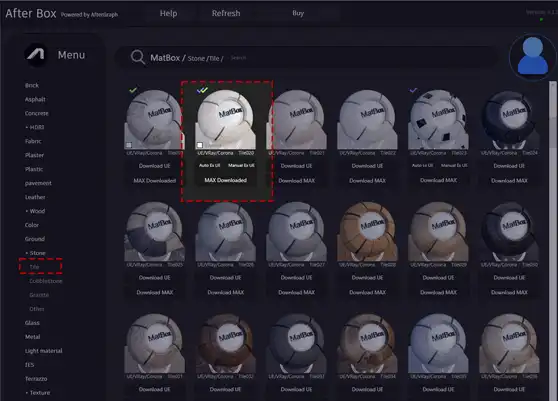Click Refresh in the top bar

pyautogui.click(x=226, y=14)
